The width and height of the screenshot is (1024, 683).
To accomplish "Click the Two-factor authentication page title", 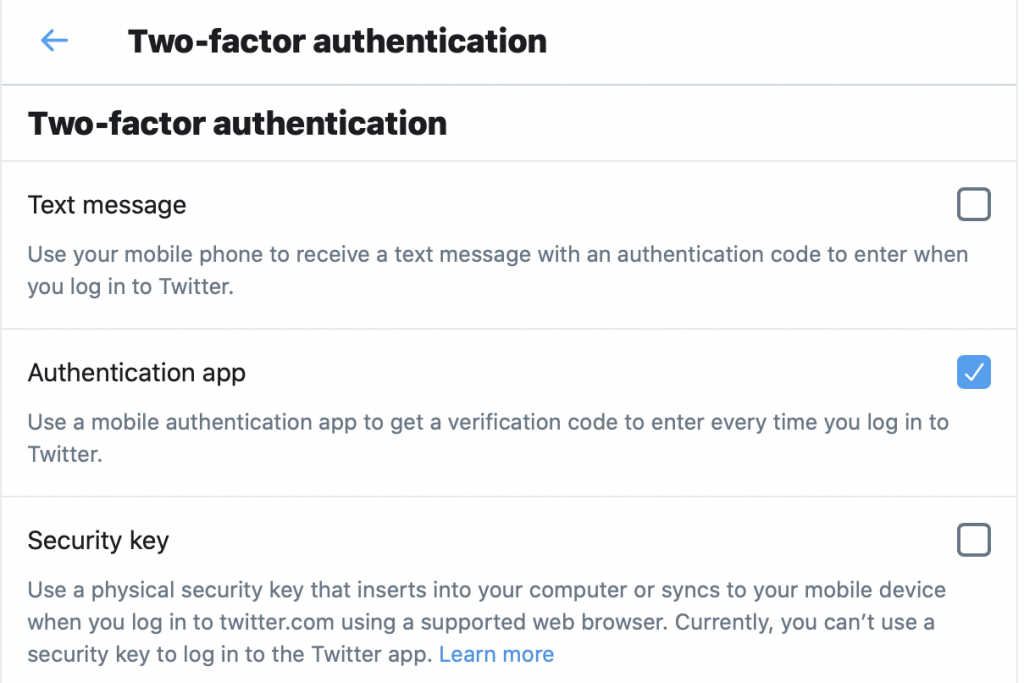I will click(x=337, y=41).
